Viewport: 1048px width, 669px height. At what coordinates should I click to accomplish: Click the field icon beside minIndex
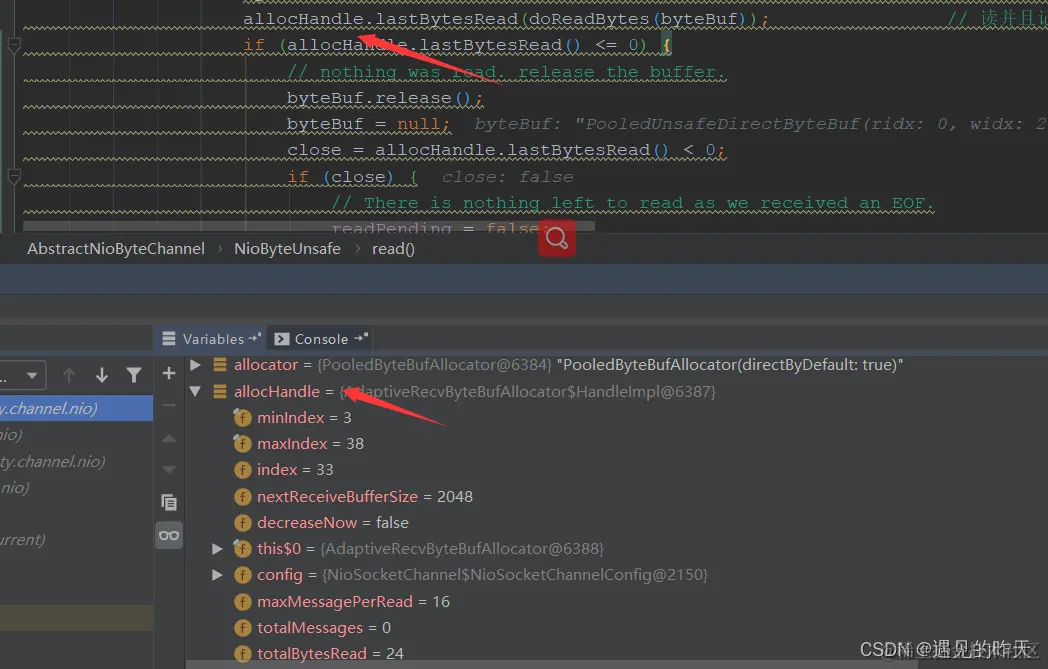[x=242, y=418]
